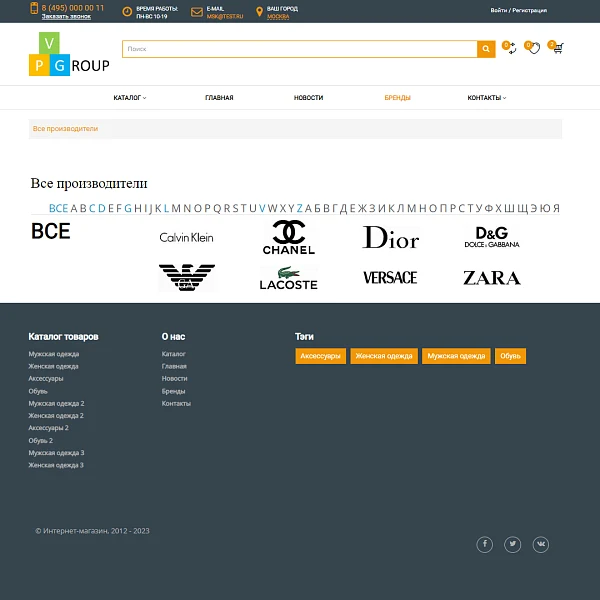Open footer link Мужская одежда 3
600x600 pixels.
coord(57,453)
